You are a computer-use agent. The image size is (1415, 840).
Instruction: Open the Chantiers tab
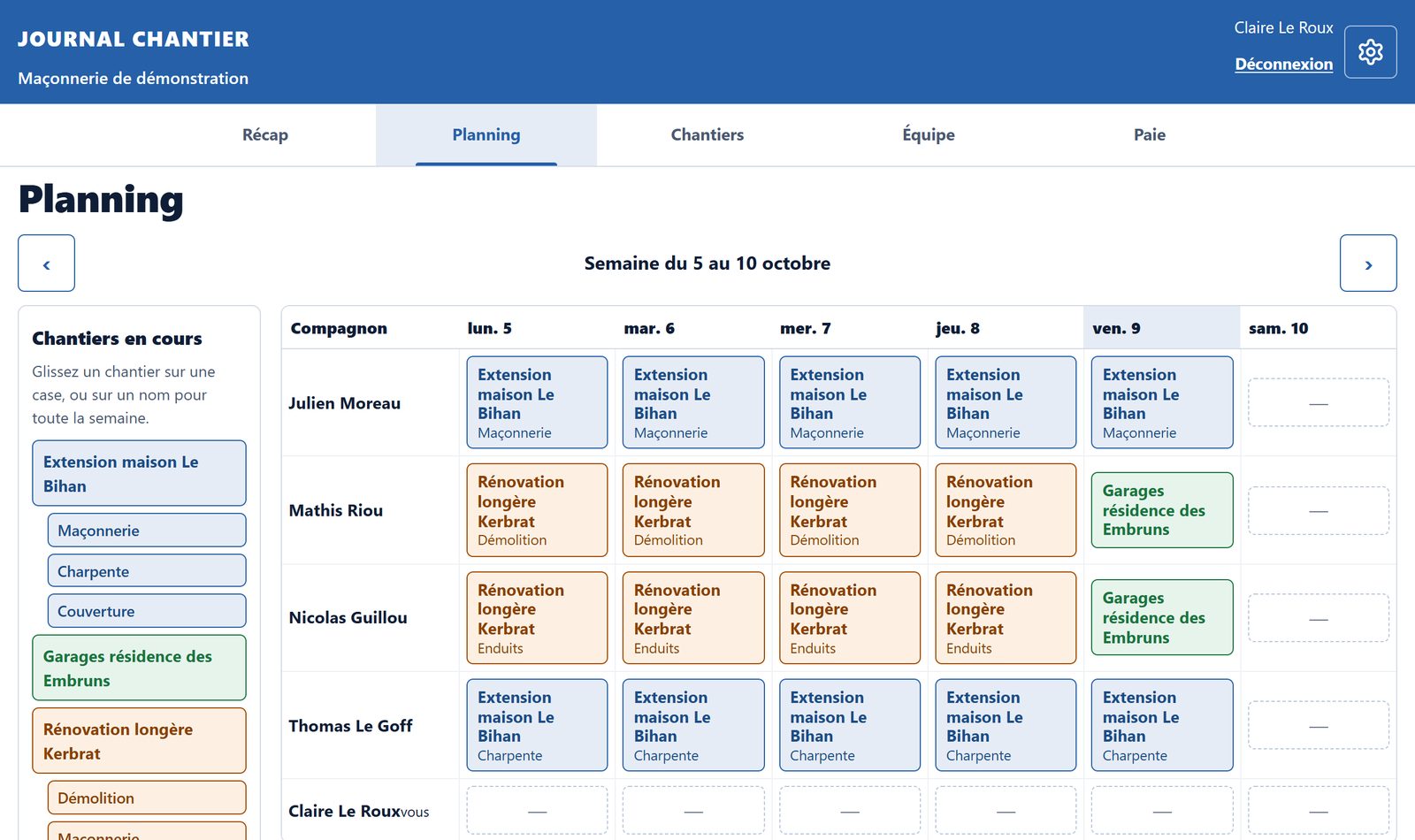pyautogui.click(x=707, y=135)
